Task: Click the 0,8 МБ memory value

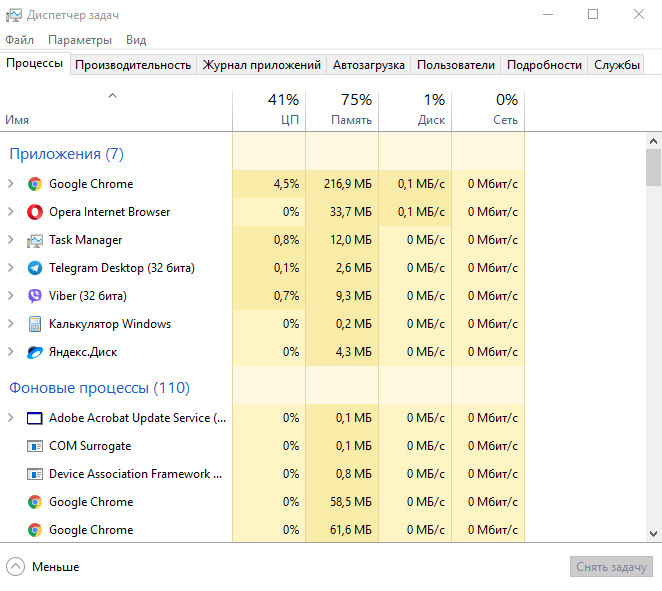Action: [x=354, y=474]
